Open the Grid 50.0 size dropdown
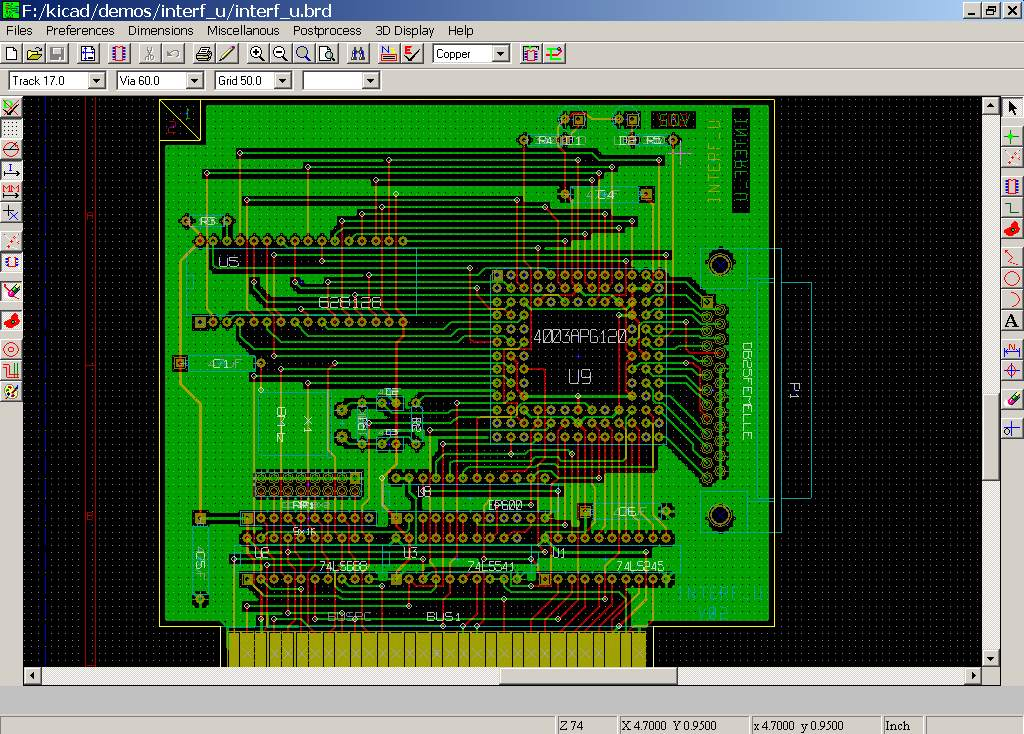1024x734 pixels. coord(281,81)
